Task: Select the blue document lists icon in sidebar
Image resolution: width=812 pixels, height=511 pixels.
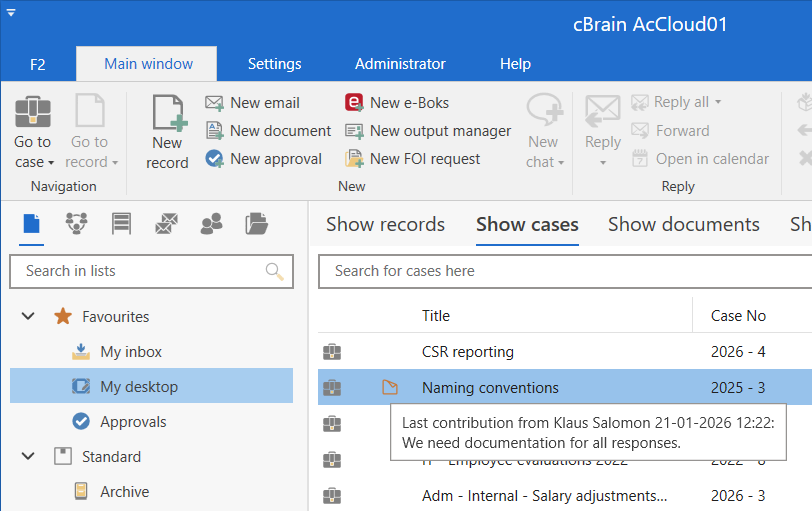Action: coord(32,224)
